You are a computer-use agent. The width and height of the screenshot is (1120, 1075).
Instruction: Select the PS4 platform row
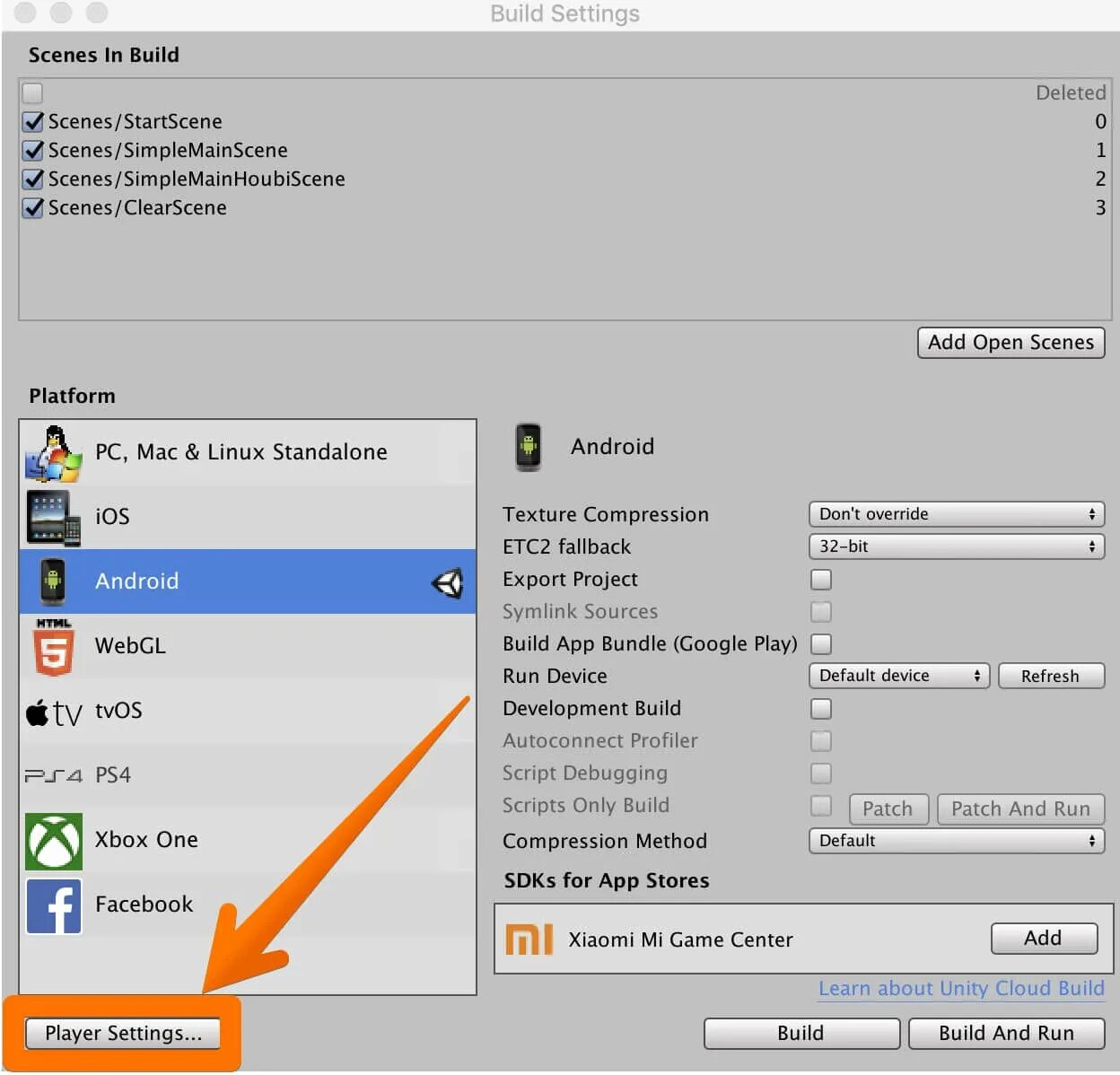[248, 775]
